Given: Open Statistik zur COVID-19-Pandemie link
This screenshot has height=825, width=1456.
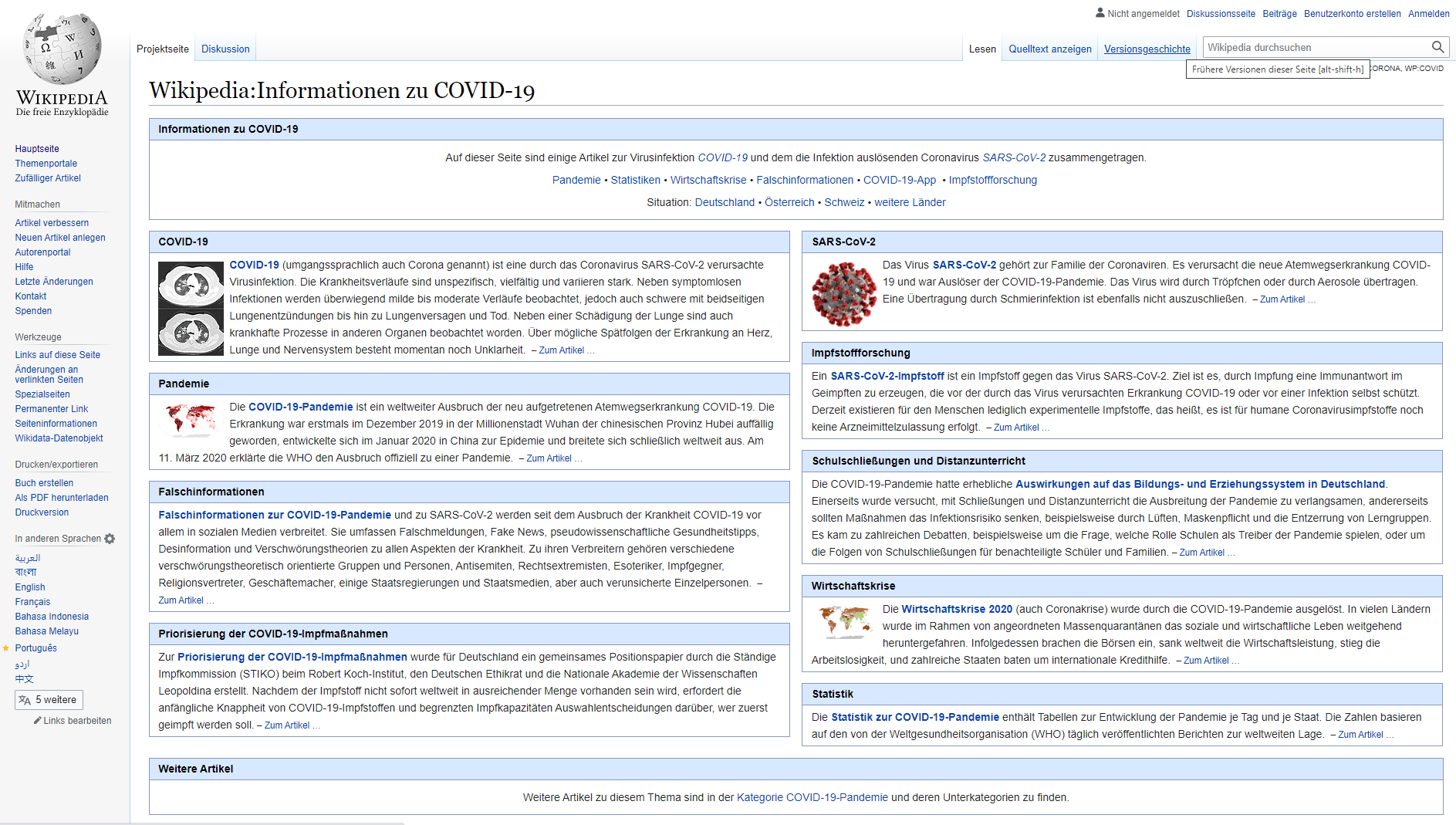Looking at the screenshot, I should click(915, 717).
